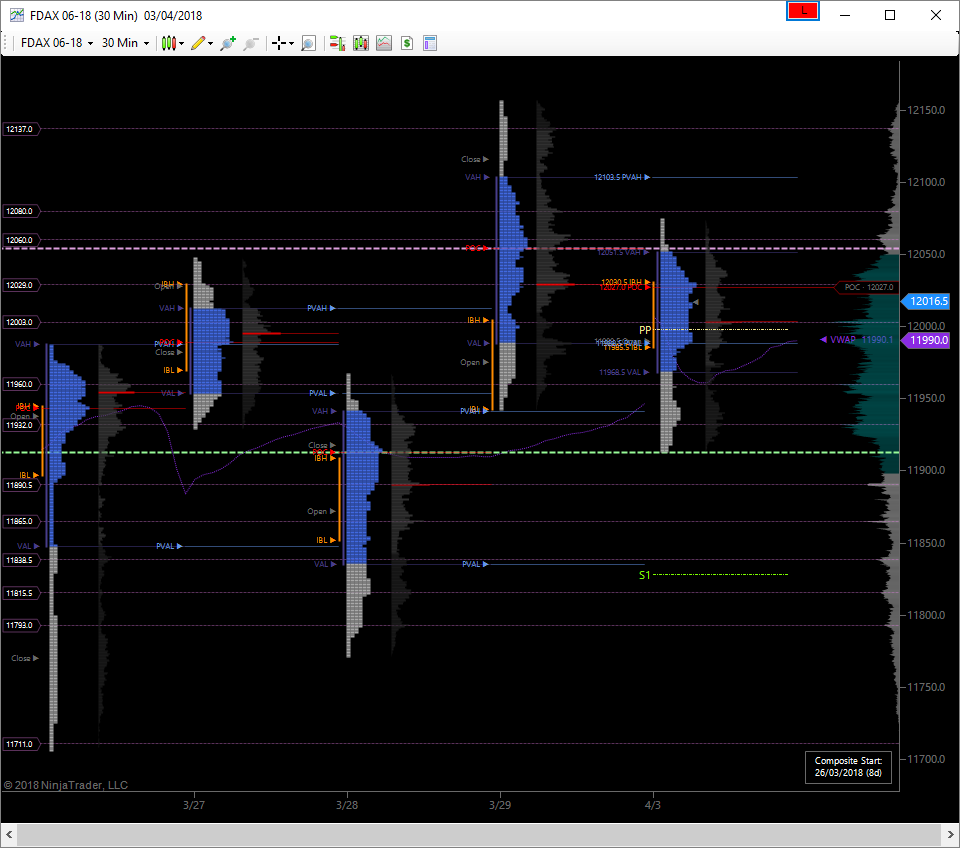Image resolution: width=960 pixels, height=848 pixels.
Task: Click the 12137.0 price level label
Action: [x=21, y=129]
